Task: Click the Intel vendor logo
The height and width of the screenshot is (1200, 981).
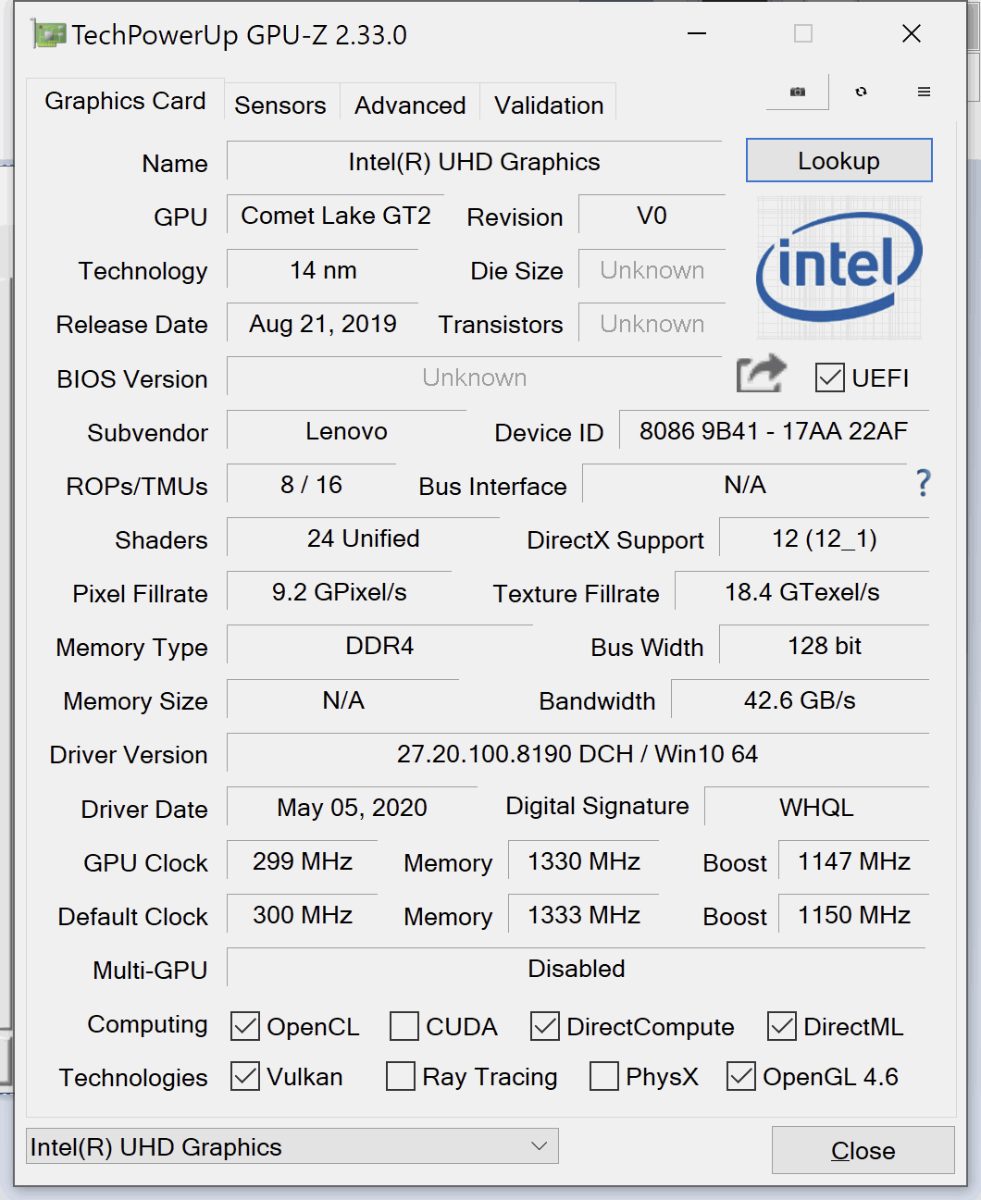Action: pyautogui.click(x=839, y=267)
